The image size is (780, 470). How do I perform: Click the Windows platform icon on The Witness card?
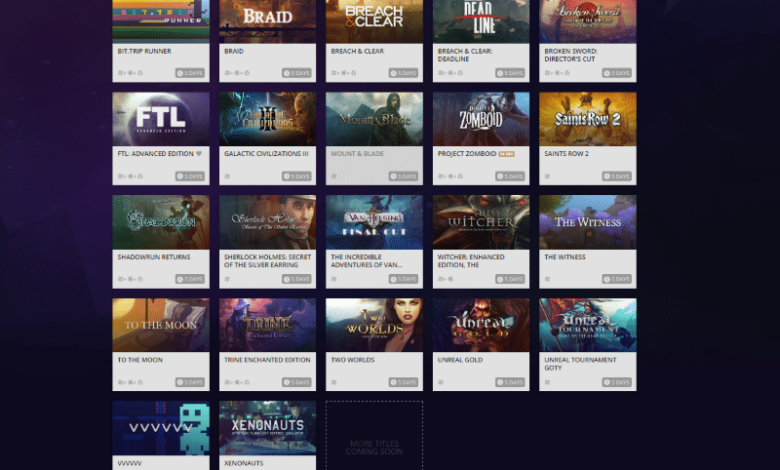click(547, 279)
